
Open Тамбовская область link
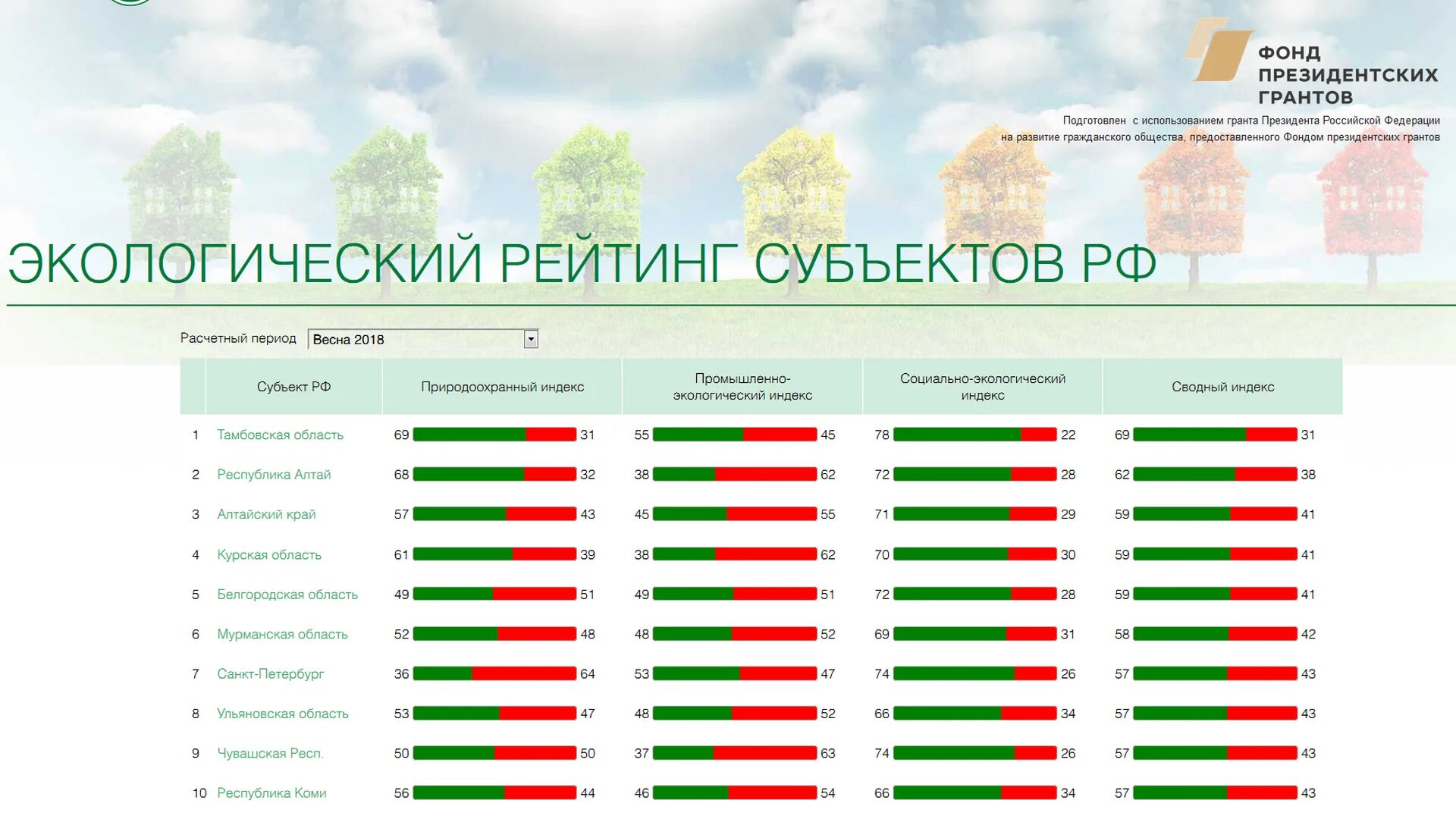(280, 435)
